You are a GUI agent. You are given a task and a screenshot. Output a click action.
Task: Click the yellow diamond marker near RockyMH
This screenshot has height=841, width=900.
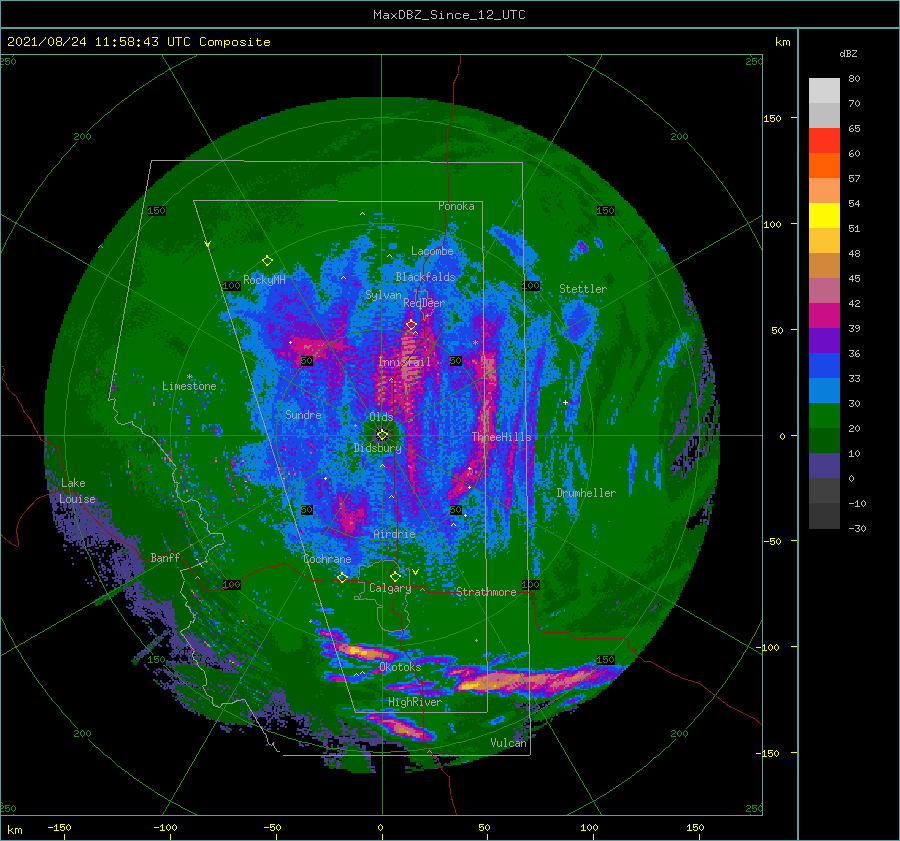(267, 261)
